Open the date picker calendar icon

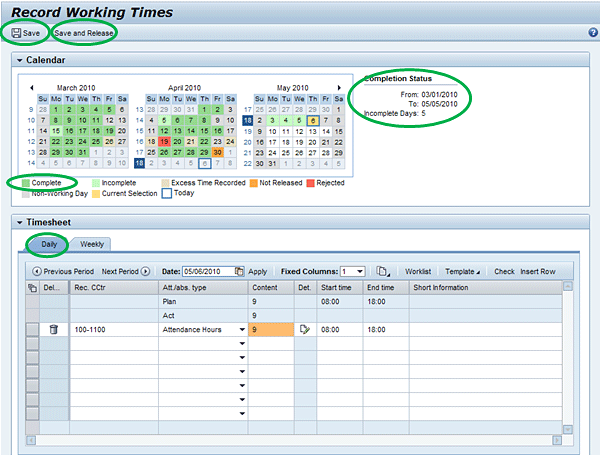pyautogui.click(x=239, y=271)
